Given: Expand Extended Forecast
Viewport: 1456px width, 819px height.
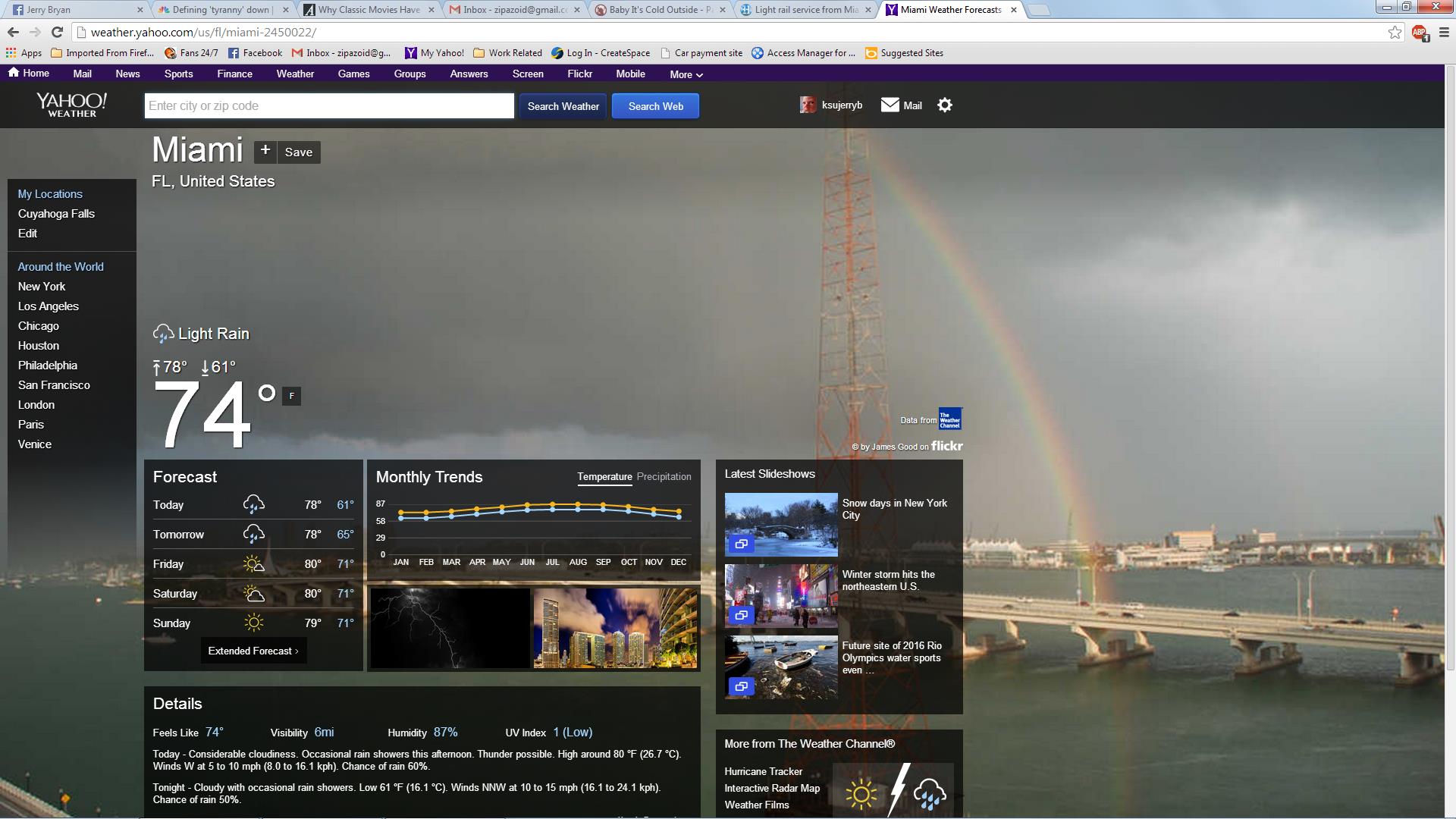Looking at the screenshot, I should coord(253,651).
